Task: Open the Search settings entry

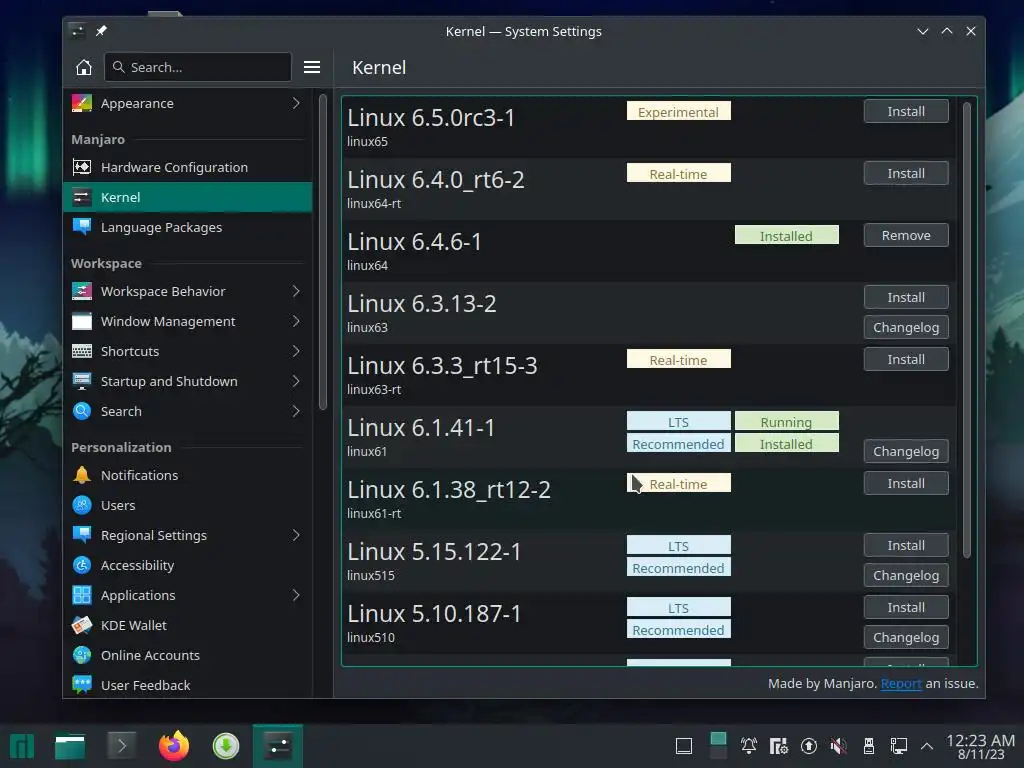Action: (x=187, y=411)
